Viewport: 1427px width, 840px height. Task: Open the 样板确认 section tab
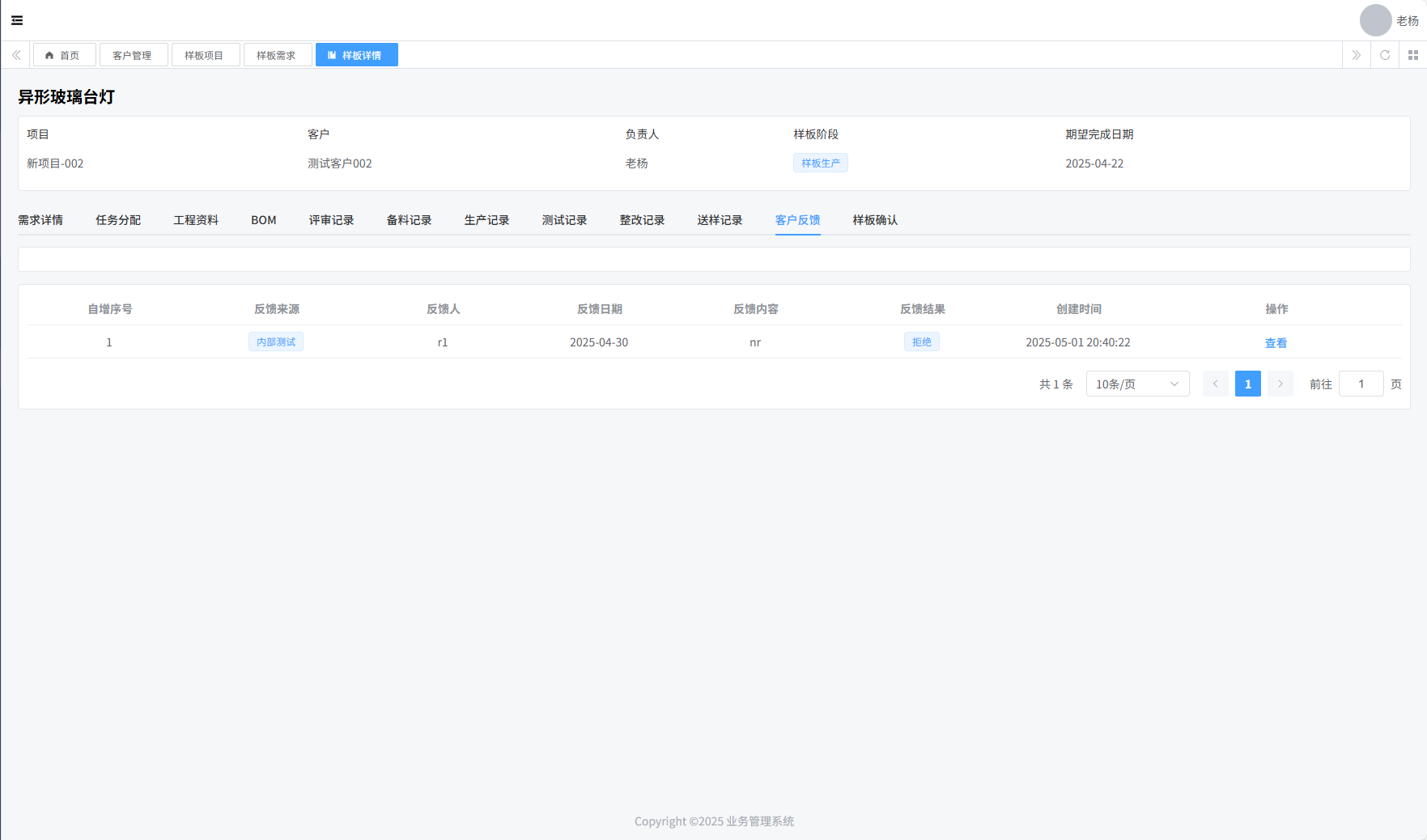click(875, 220)
